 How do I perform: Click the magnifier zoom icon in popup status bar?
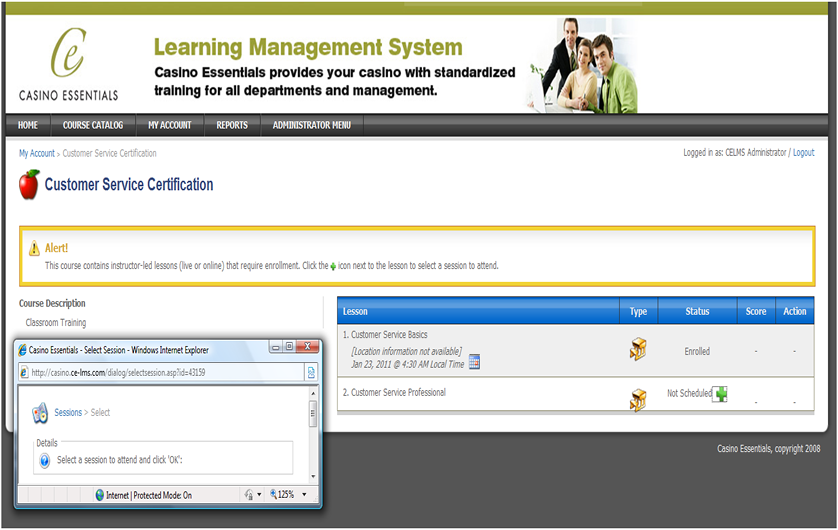click(x=273, y=494)
